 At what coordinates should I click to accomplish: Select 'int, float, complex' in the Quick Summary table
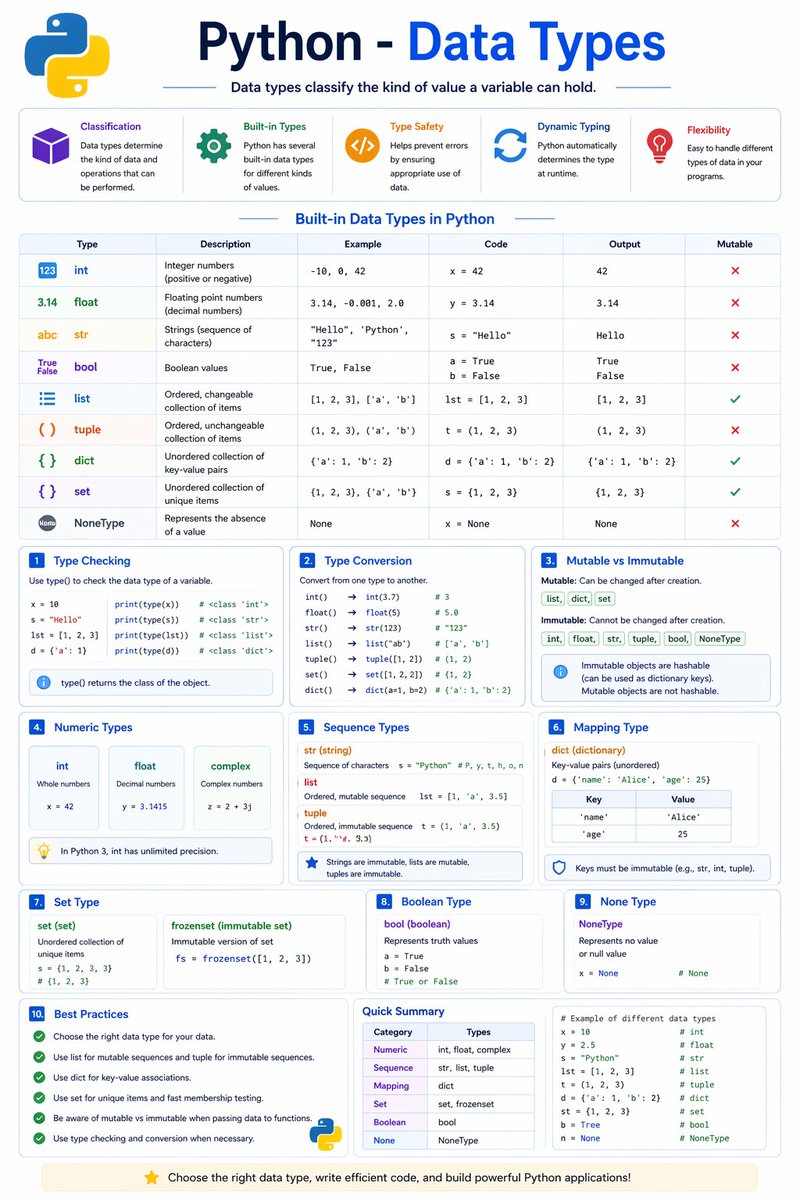474,1049
